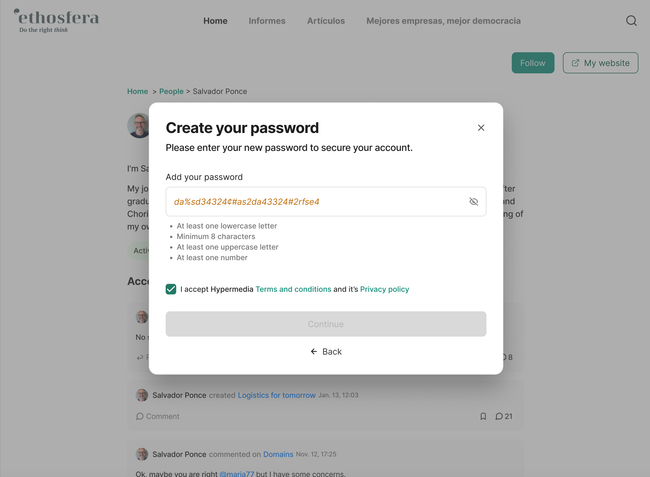Click into the password input field

[310, 202]
